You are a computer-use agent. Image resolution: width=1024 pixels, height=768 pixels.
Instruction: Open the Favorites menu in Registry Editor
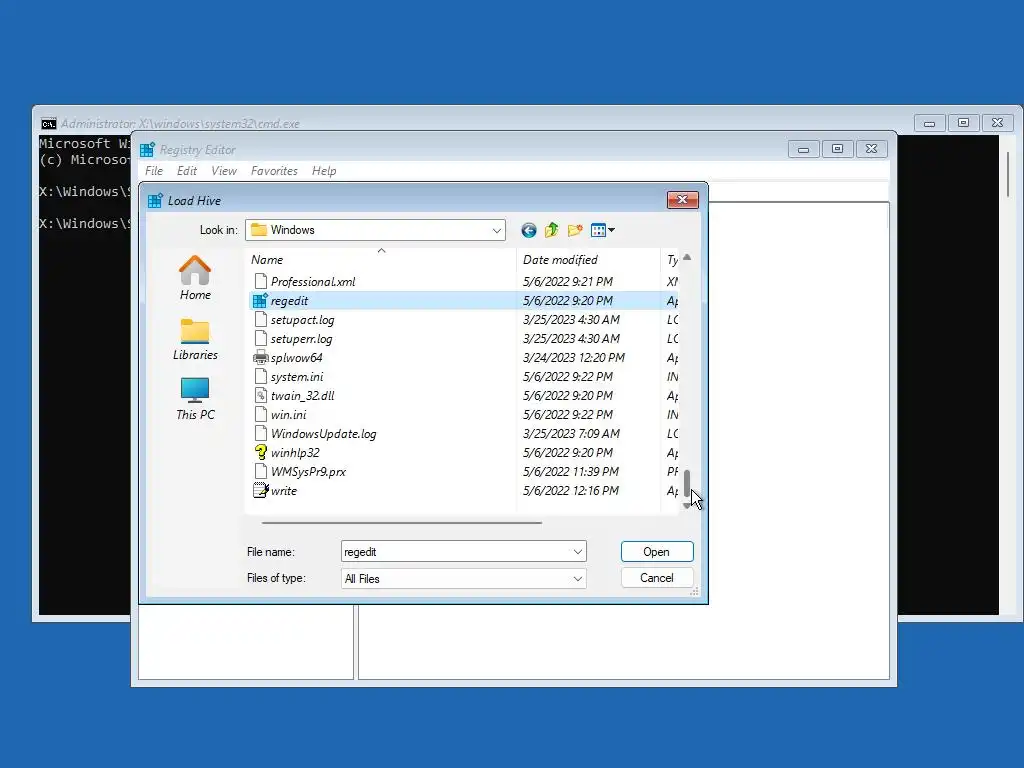coord(274,171)
